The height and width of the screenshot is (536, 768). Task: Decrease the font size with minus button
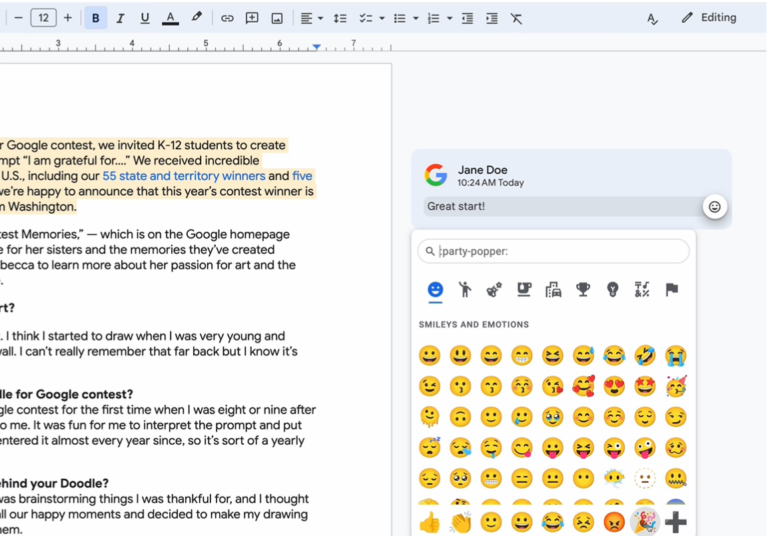19,18
